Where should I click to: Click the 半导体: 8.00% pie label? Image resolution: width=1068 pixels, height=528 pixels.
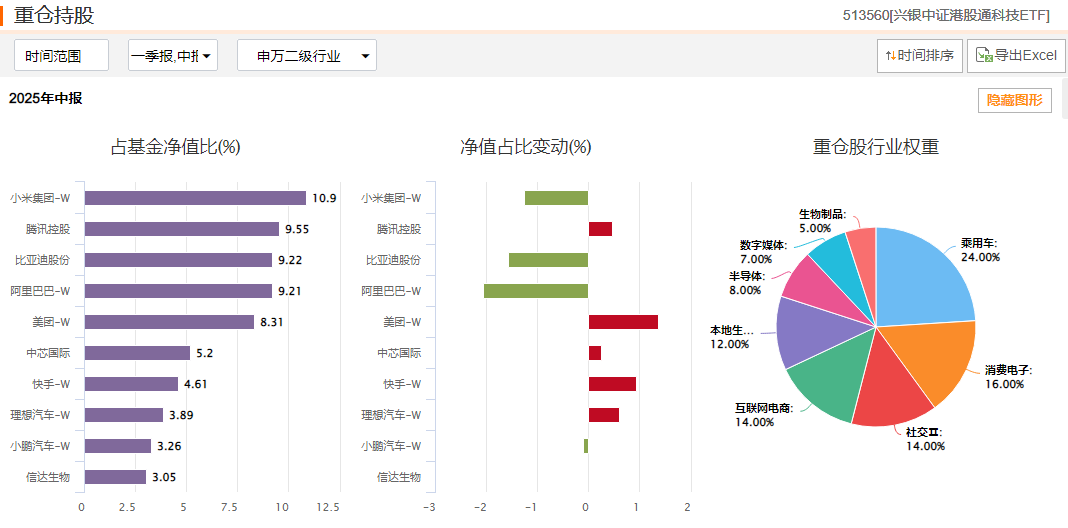(x=746, y=283)
